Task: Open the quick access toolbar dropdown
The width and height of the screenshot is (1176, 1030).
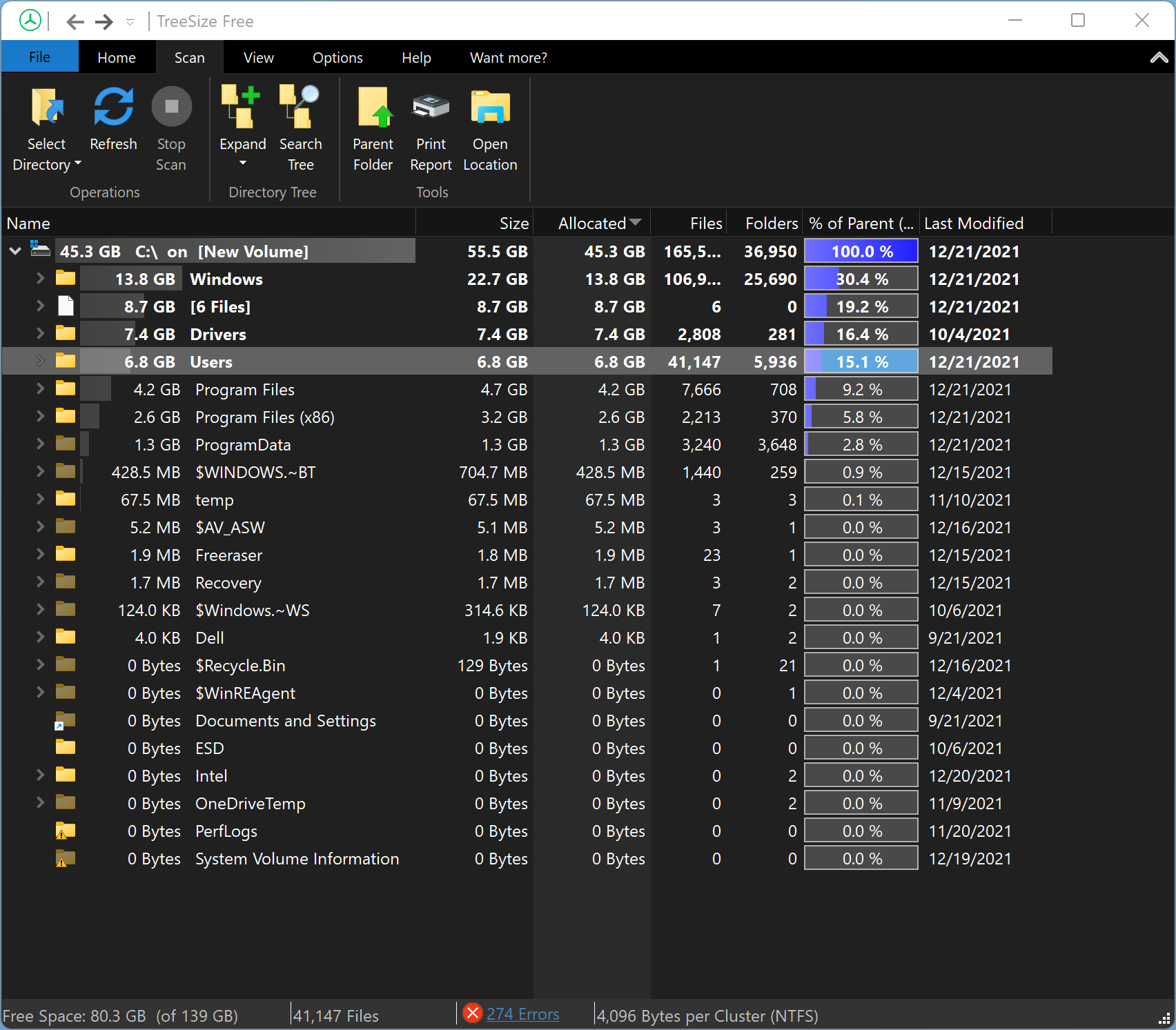Action: [130, 23]
